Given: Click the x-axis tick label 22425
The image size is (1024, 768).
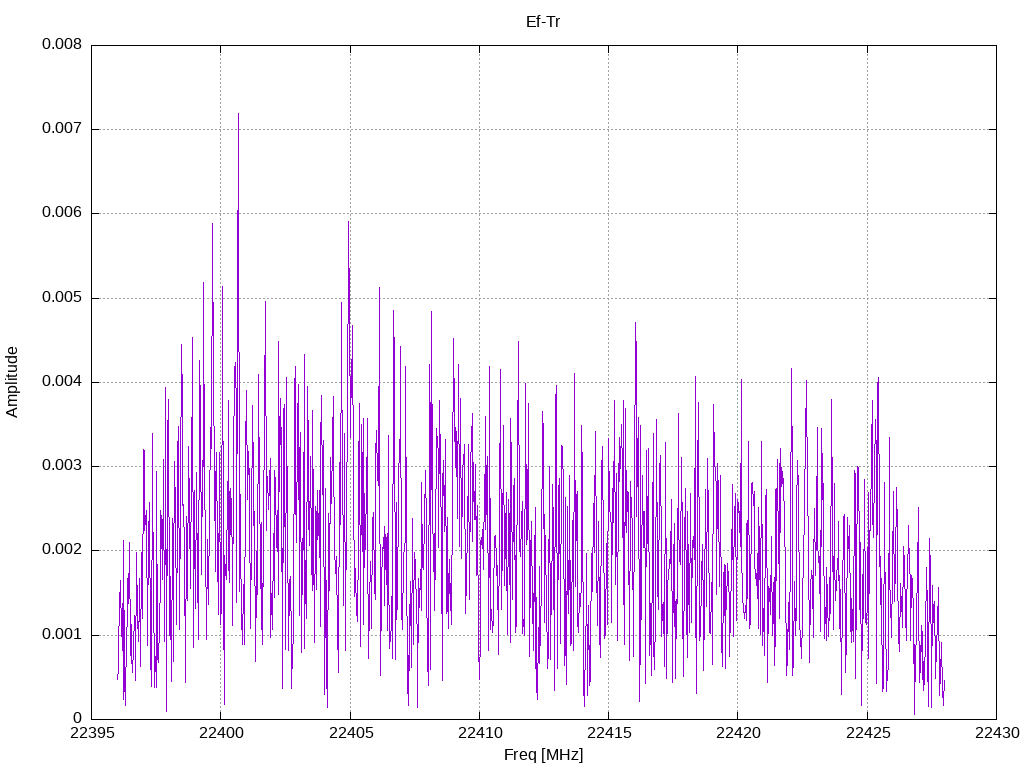Looking at the screenshot, I should pos(867,733).
